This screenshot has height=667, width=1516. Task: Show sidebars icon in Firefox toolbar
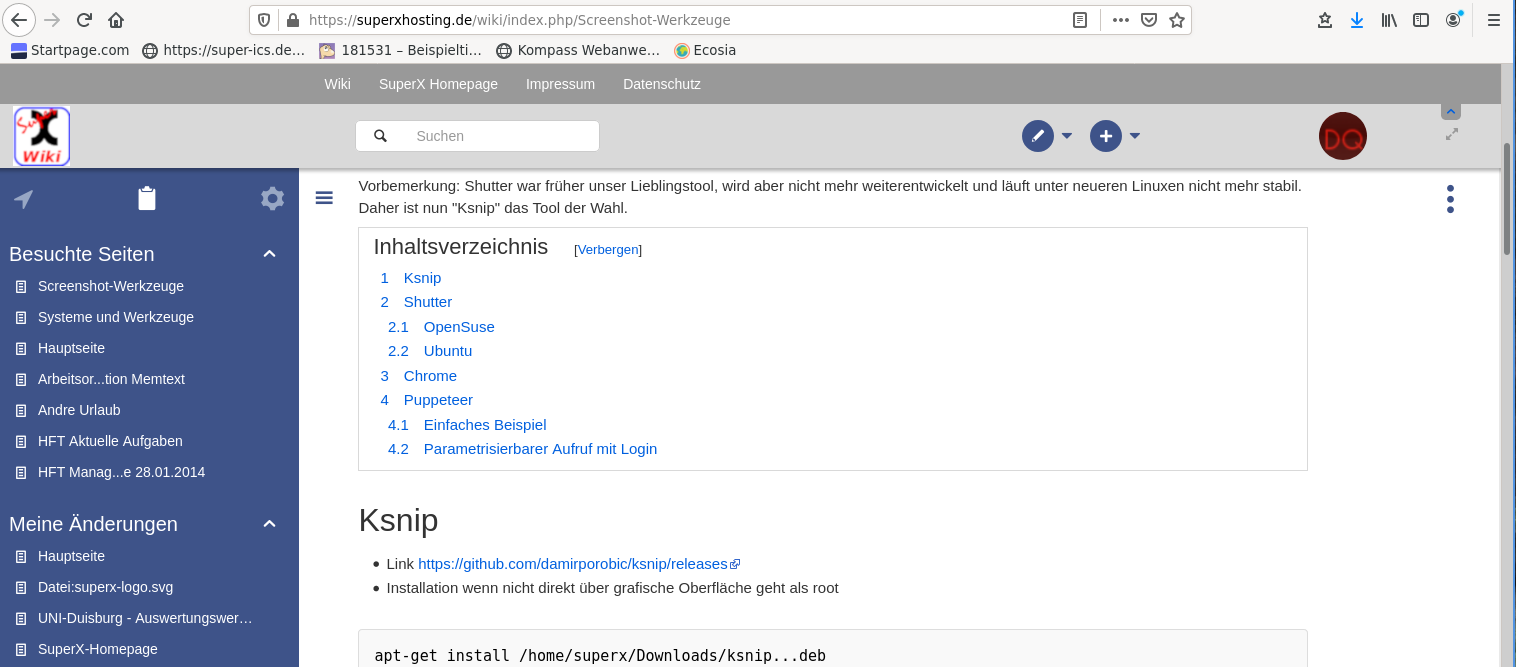[x=1421, y=20]
